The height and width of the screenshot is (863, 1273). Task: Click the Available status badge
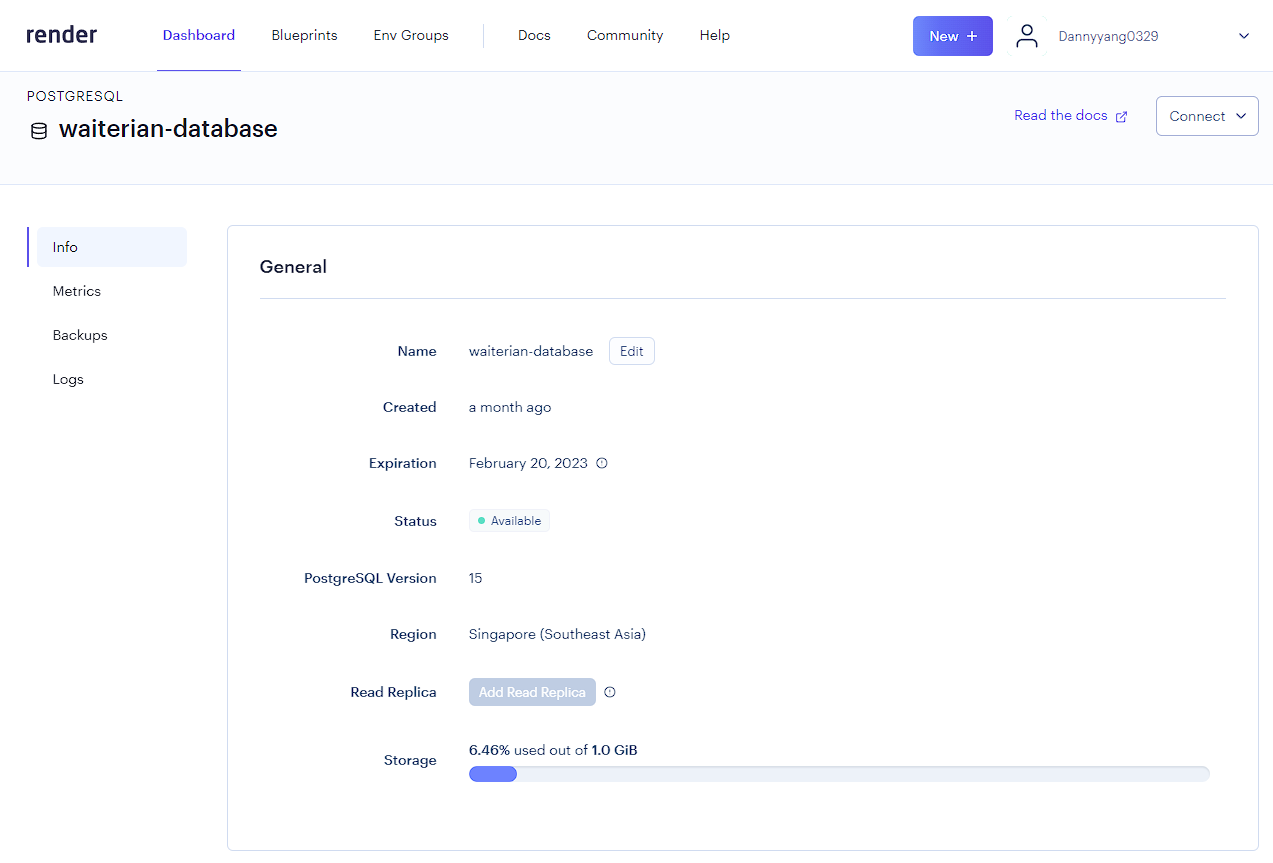tap(509, 521)
